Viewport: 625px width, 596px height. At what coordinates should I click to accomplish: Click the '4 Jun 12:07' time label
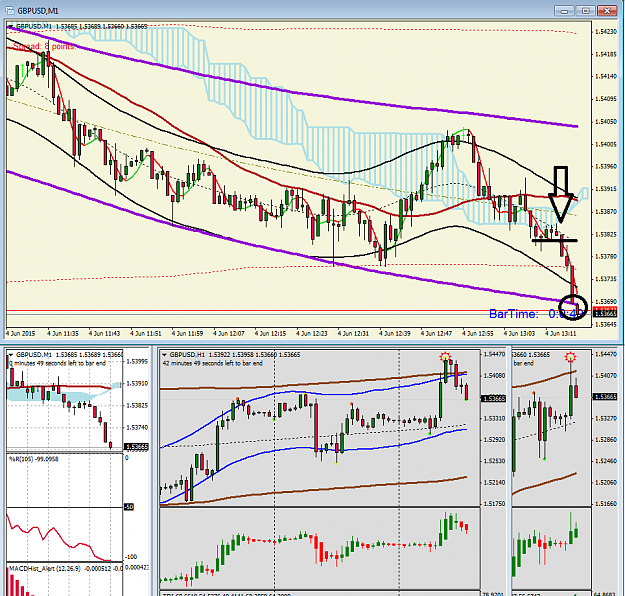(229, 333)
